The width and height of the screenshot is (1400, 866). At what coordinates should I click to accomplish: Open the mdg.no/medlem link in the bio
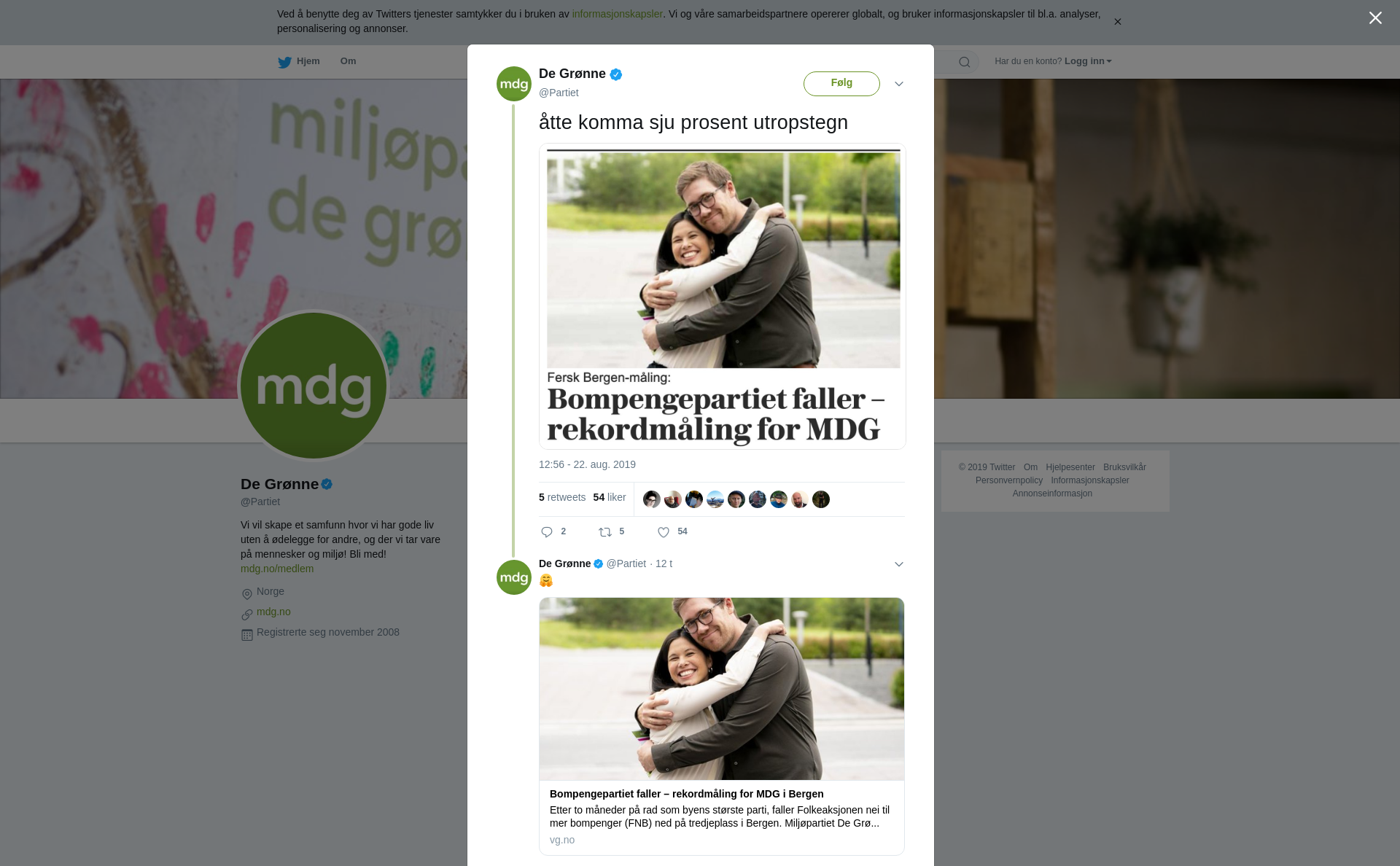coord(277,569)
